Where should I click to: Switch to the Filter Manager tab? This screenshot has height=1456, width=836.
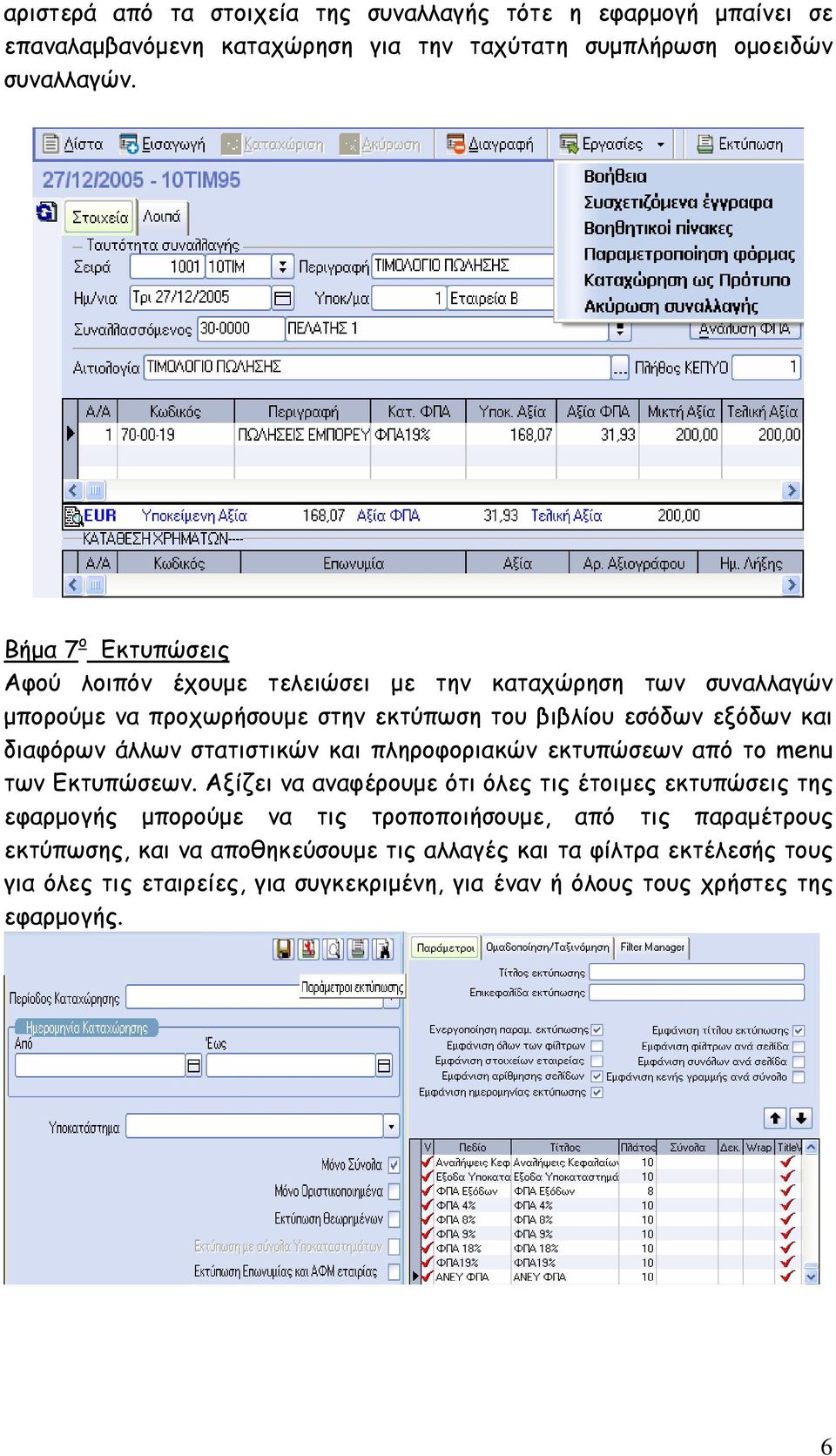pos(652,947)
